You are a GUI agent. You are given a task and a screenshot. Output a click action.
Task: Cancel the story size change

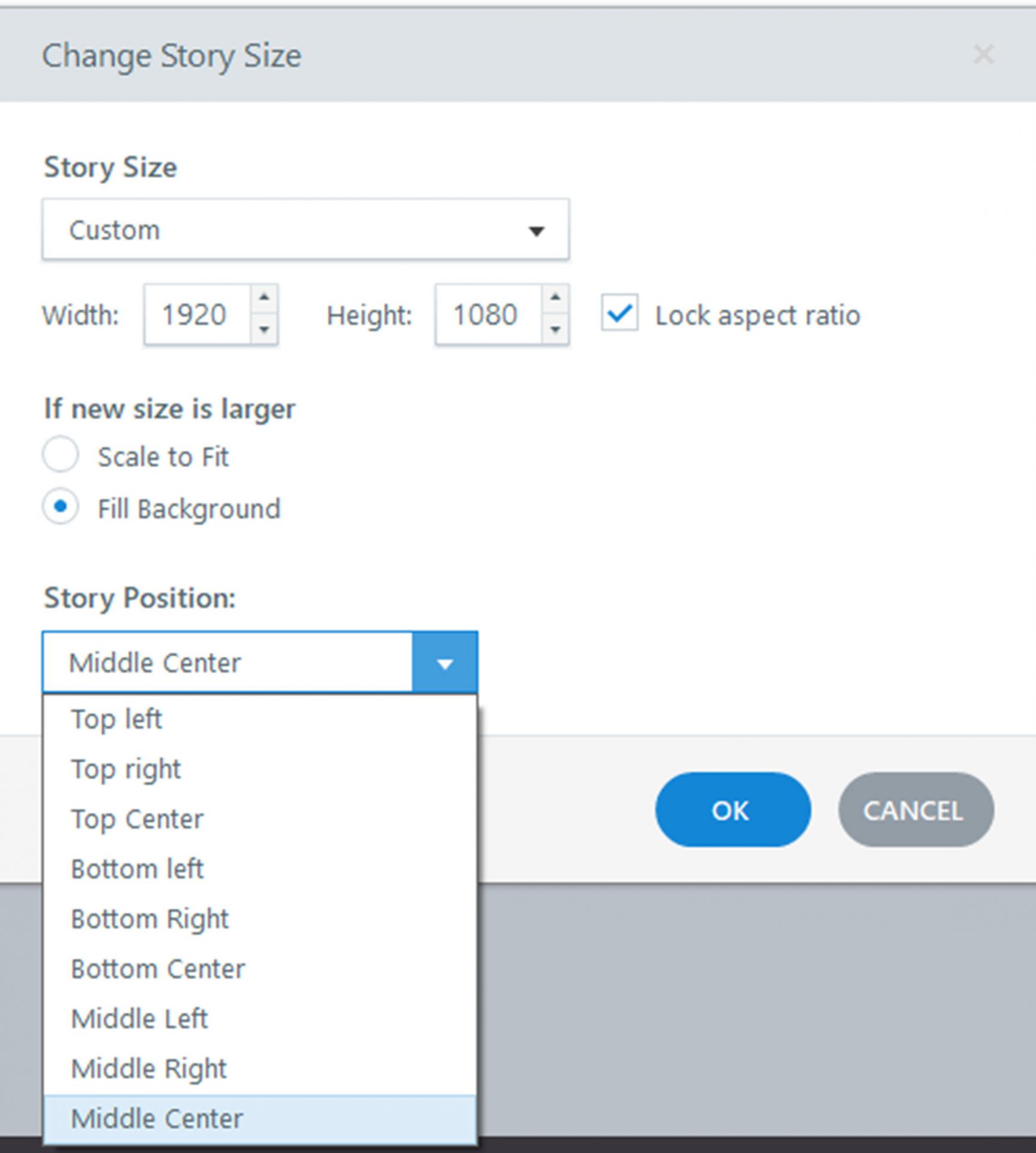(915, 810)
